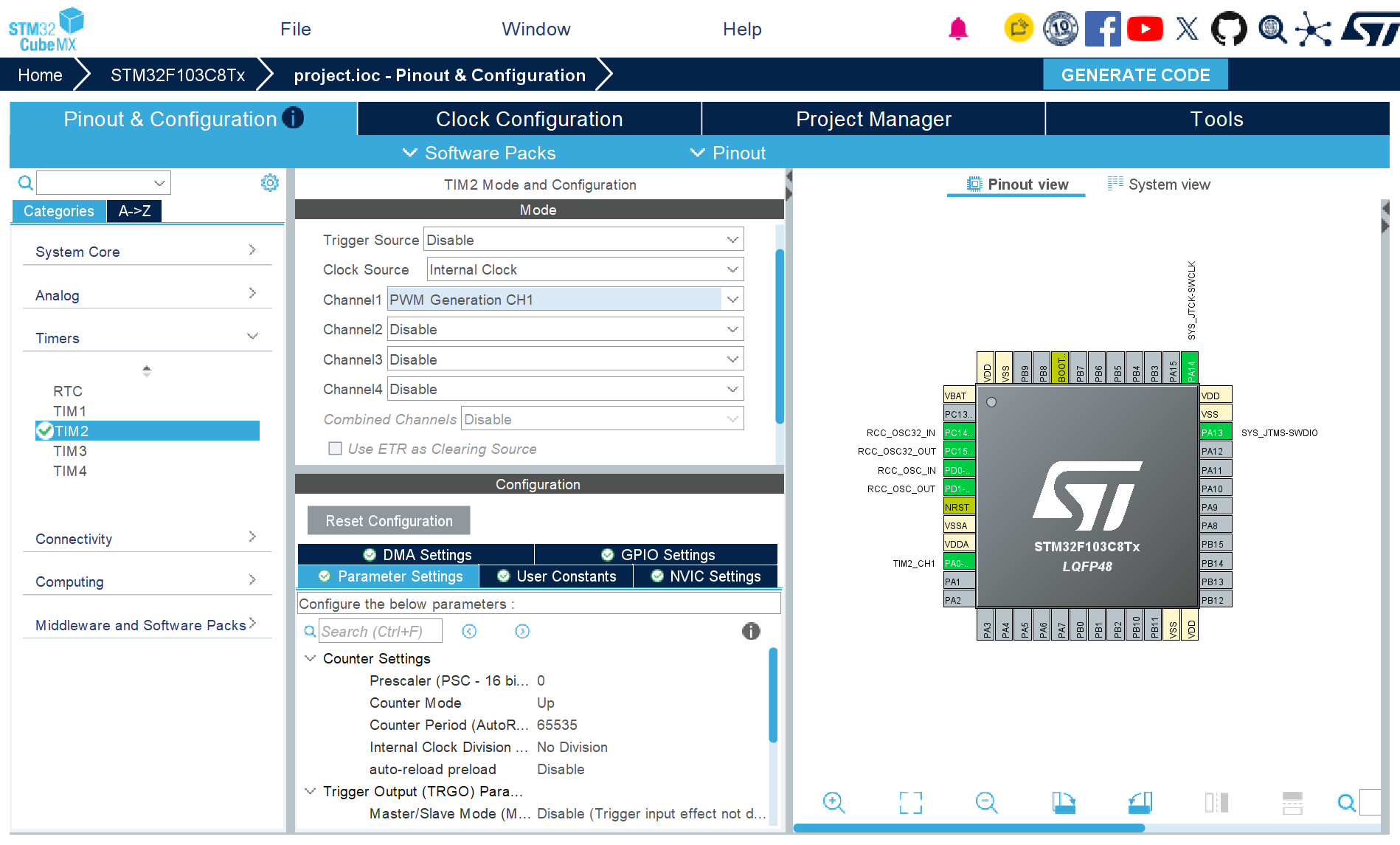Click the ST logo at top right
Image resolution: width=1400 pixels, height=845 pixels.
[x=1370, y=29]
